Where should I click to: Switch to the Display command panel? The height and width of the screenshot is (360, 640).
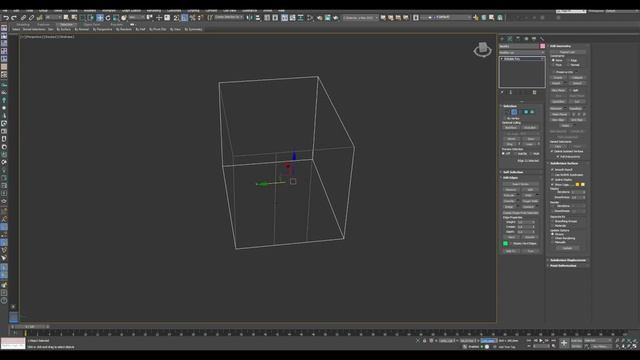point(534,38)
